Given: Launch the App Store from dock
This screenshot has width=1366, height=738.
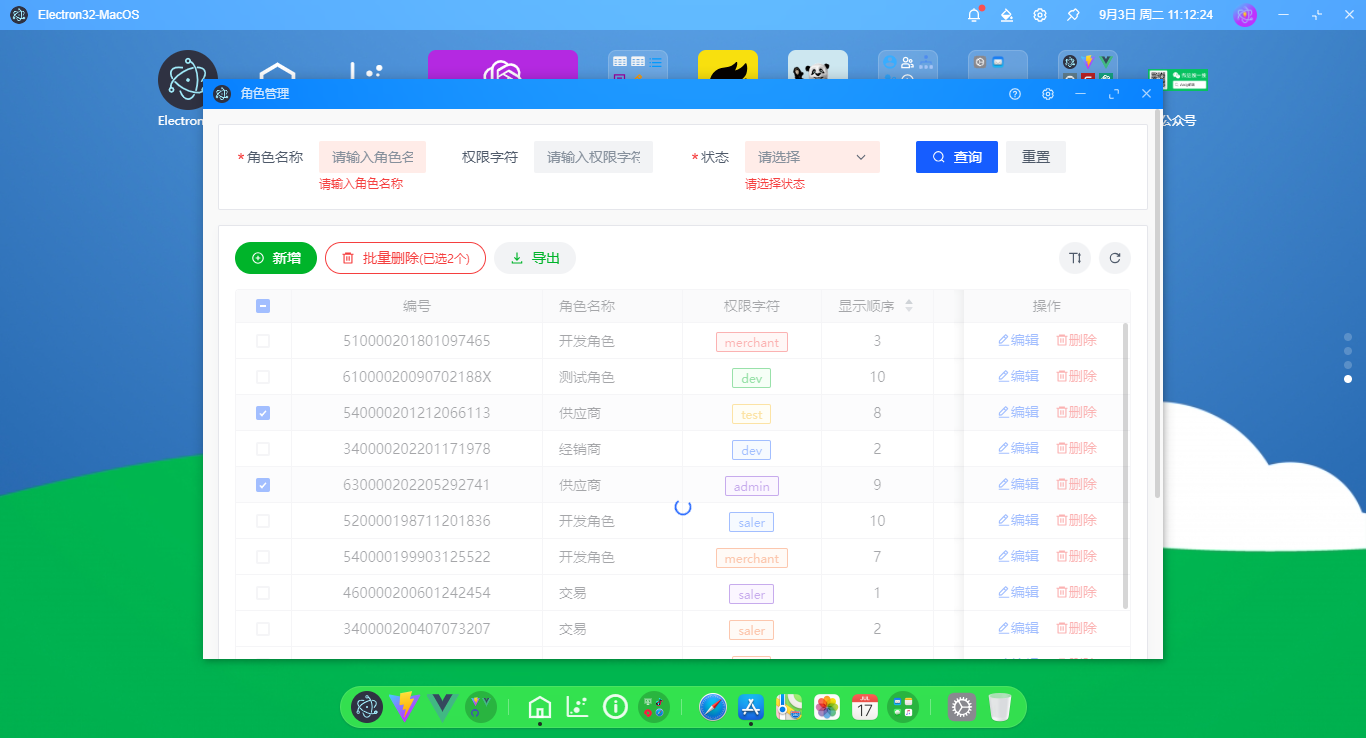Looking at the screenshot, I should coord(751,707).
